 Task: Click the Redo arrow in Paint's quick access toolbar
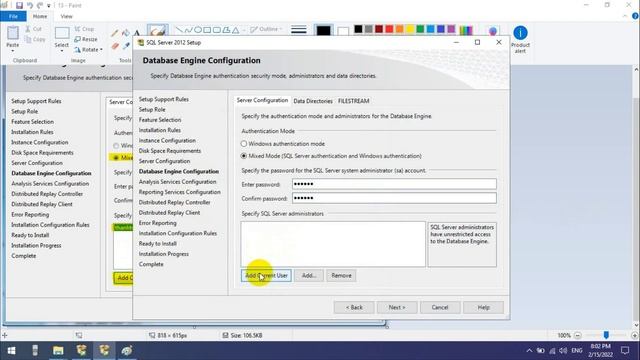[40, 5]
